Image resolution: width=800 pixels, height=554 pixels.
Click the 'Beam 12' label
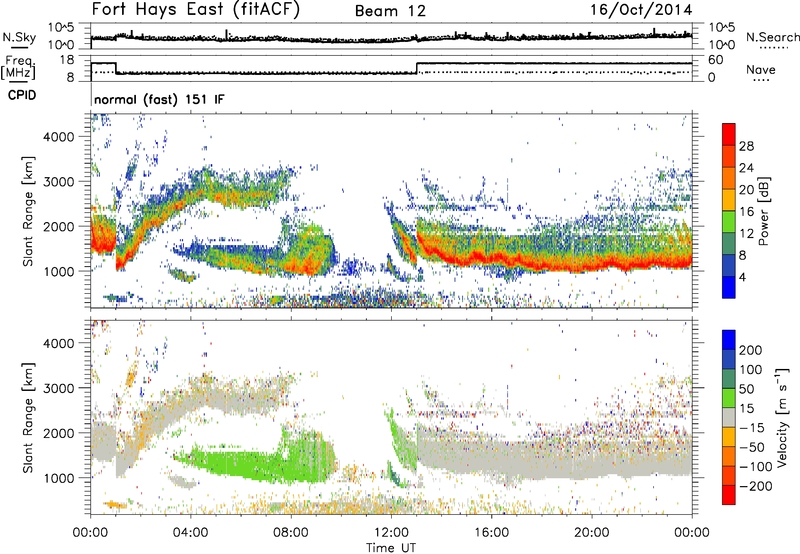click(x=390, y=11)
